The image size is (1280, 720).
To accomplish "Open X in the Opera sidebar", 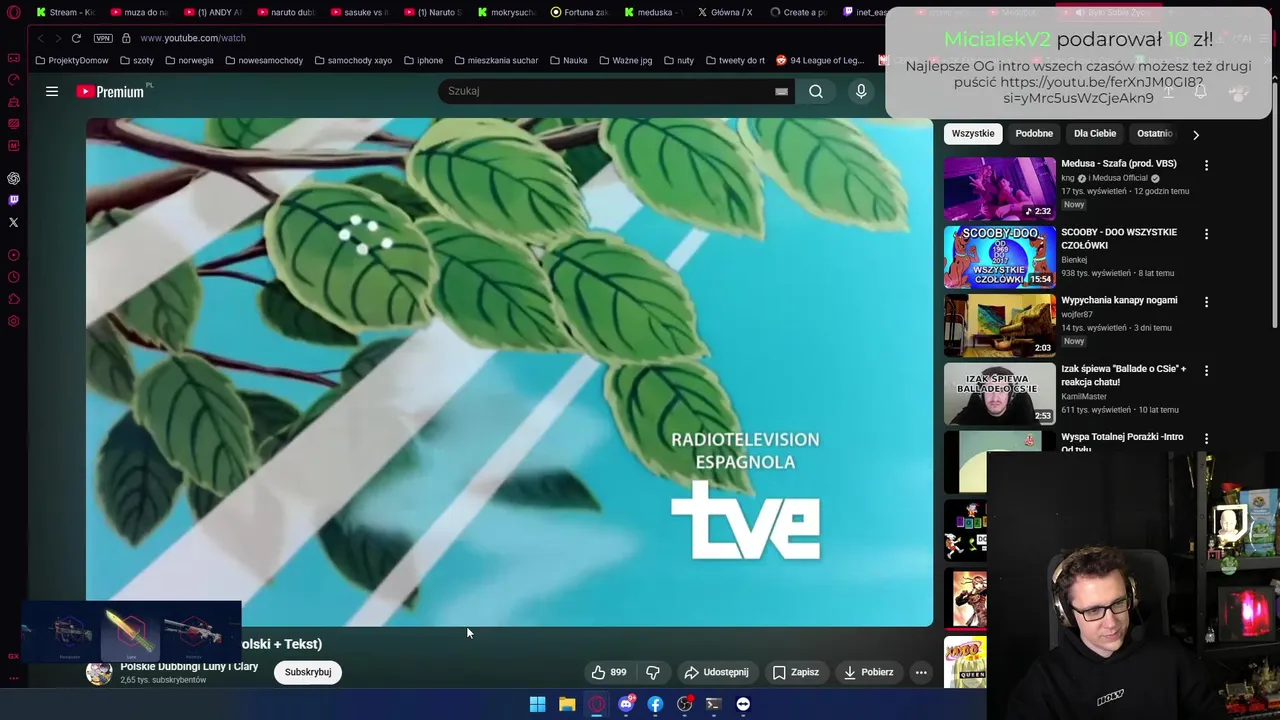I will coord(14,222).
